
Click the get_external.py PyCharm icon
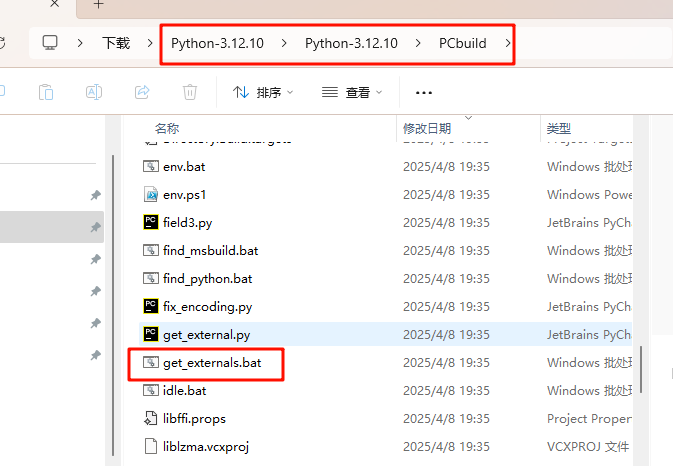[x=151, y=334]
